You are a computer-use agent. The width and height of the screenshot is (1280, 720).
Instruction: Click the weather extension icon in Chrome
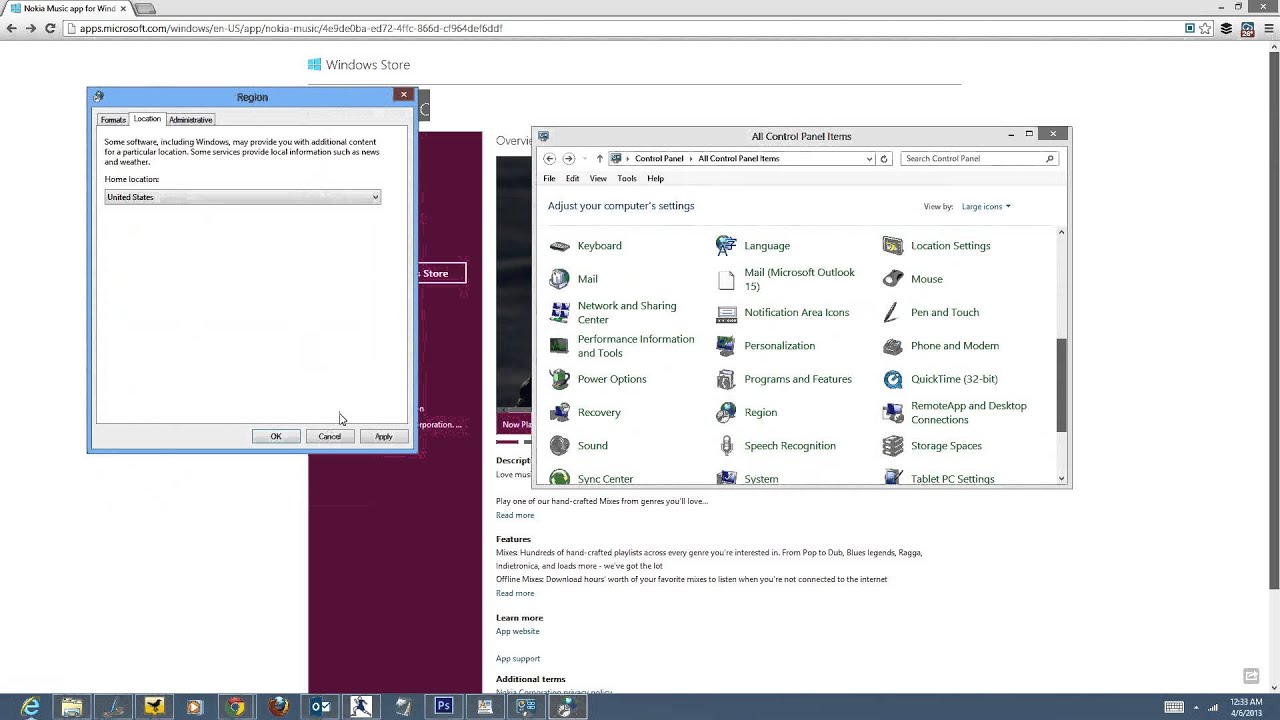(x=1247, y=28)
